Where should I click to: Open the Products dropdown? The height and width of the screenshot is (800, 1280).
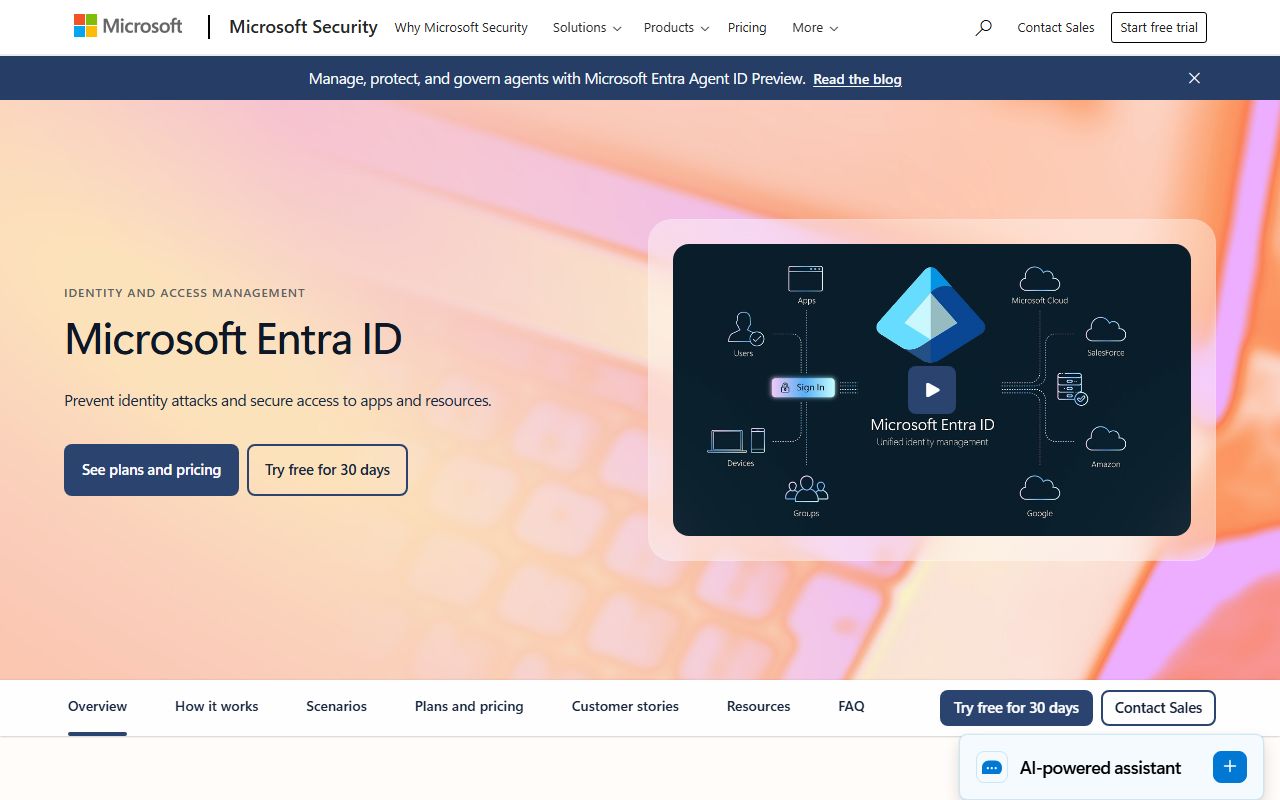(675, 28)
